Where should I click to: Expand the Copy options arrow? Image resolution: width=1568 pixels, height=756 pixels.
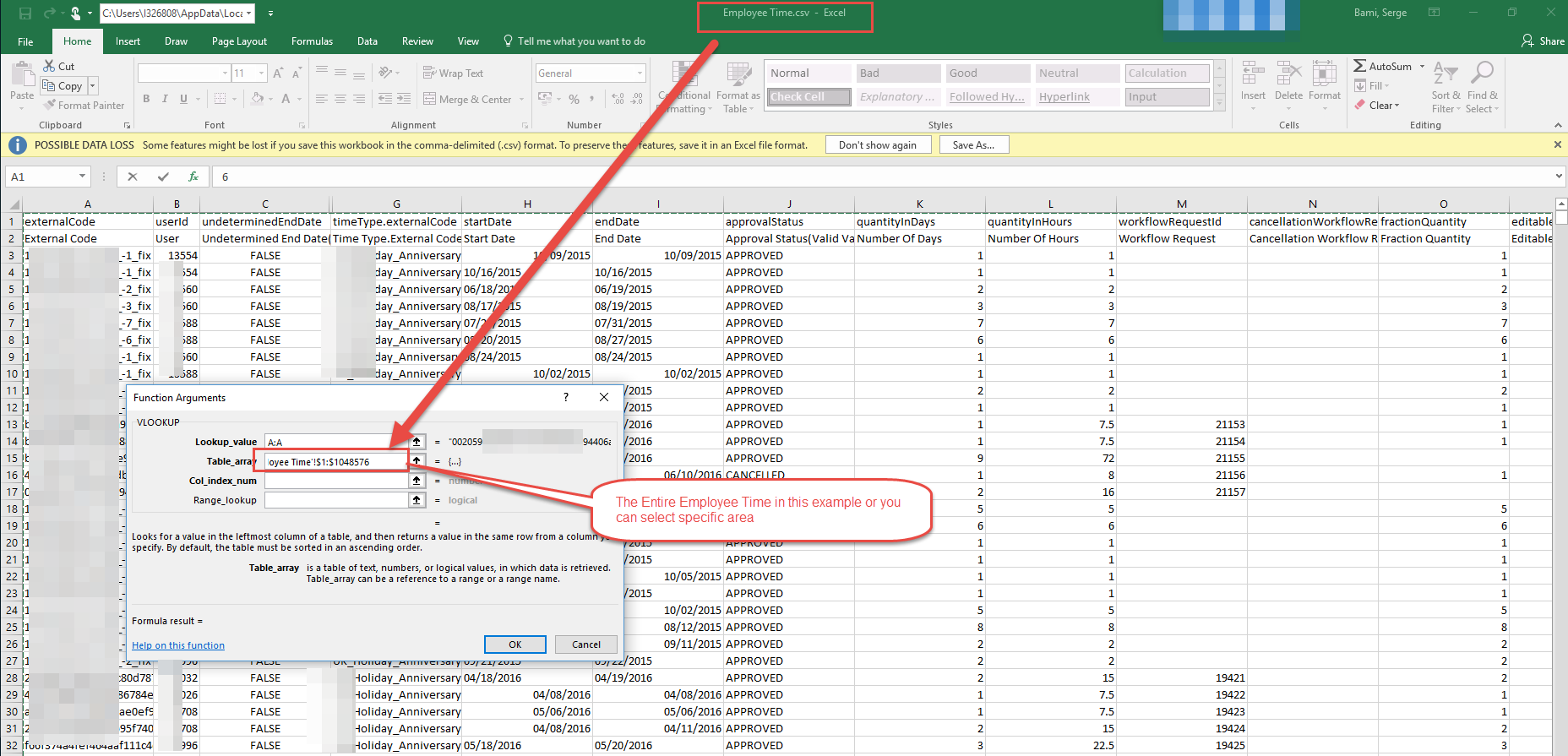pos(93,86)
